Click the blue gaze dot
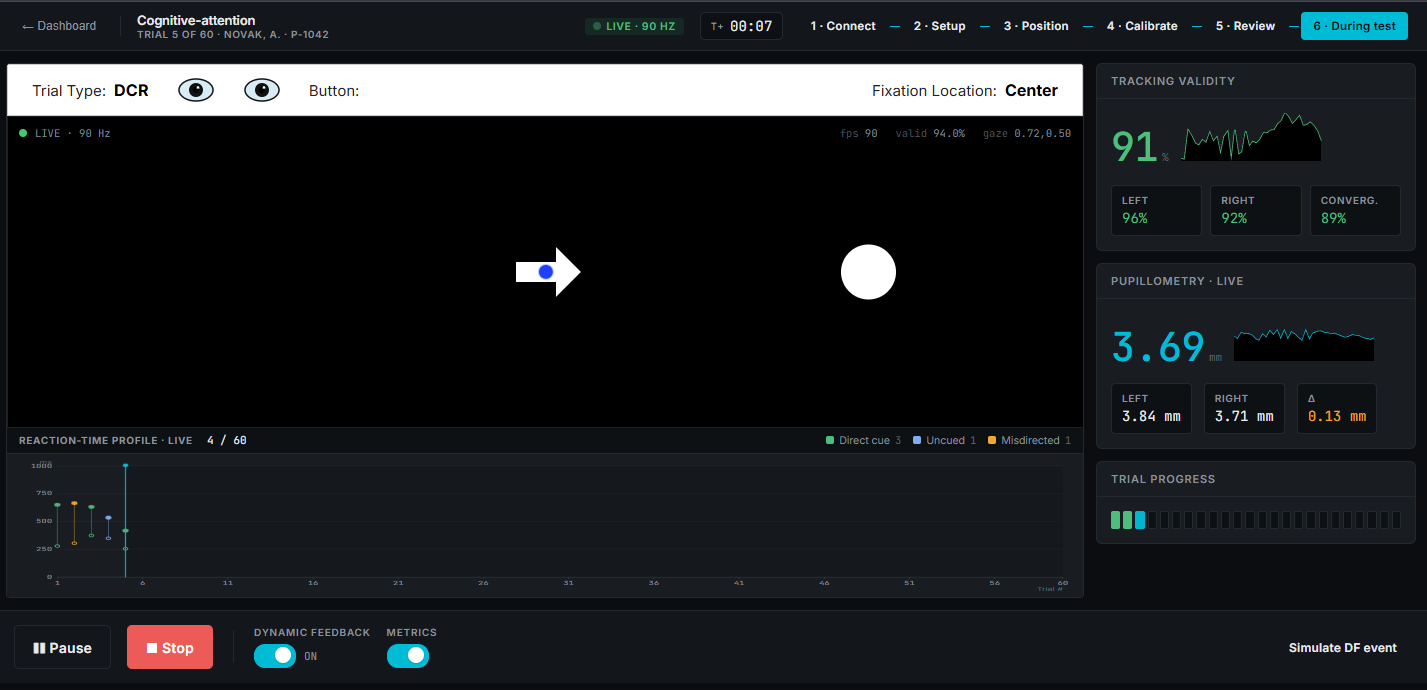 (x=546, y=271)
